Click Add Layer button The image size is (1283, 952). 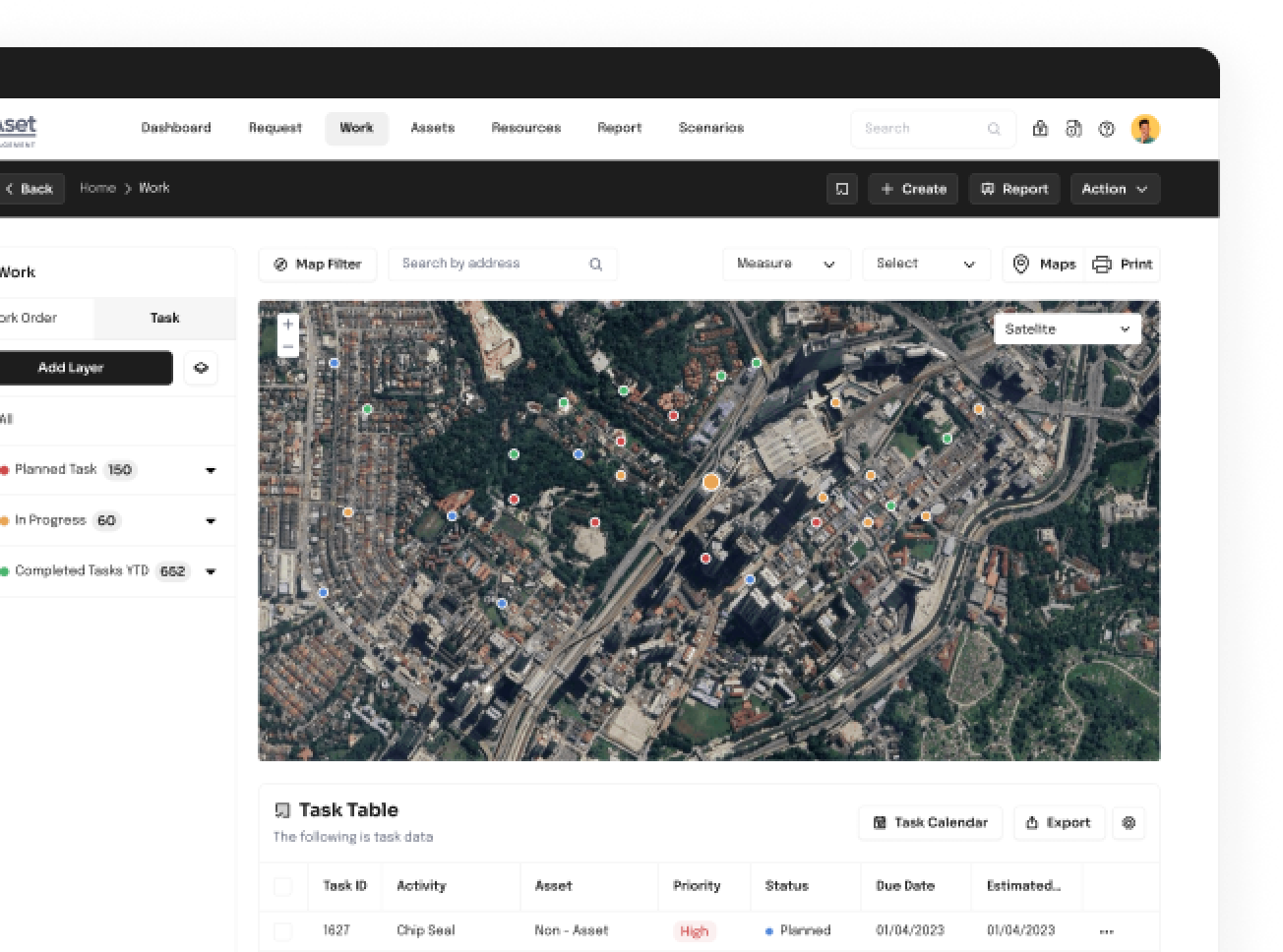[85, 368]
